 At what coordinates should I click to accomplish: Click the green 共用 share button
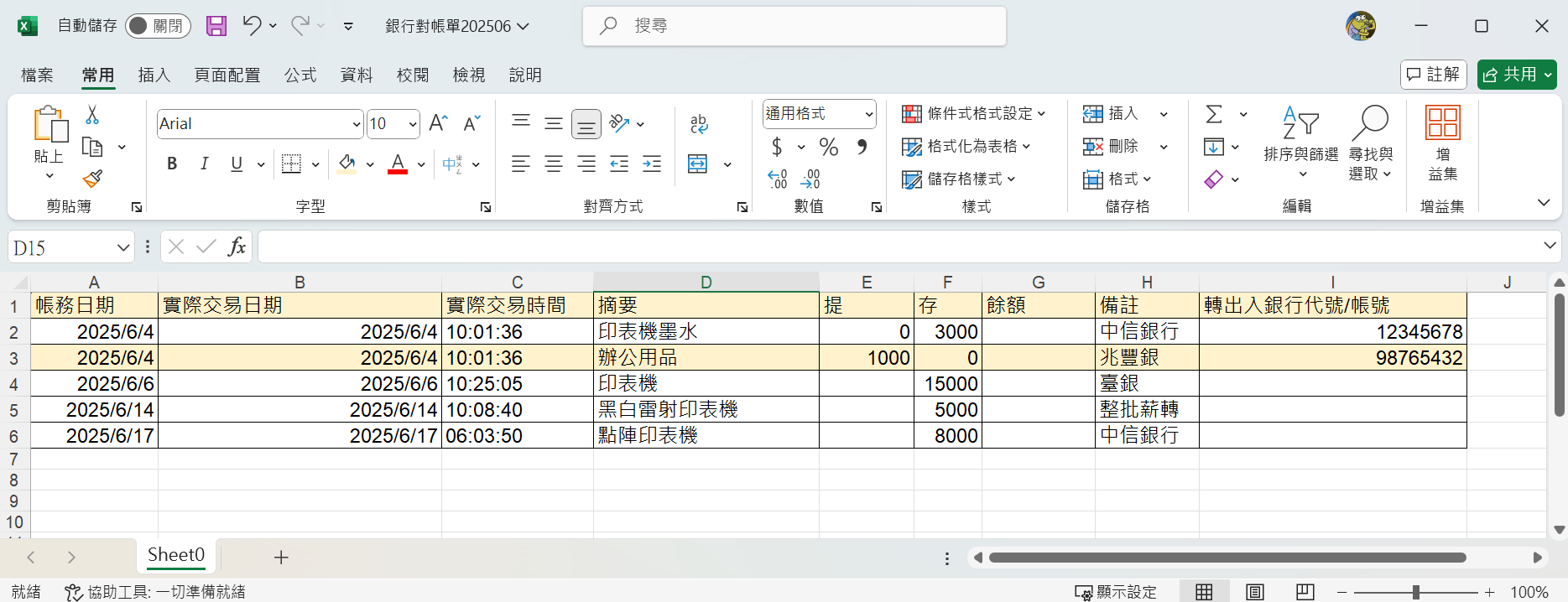[1516, 75]
